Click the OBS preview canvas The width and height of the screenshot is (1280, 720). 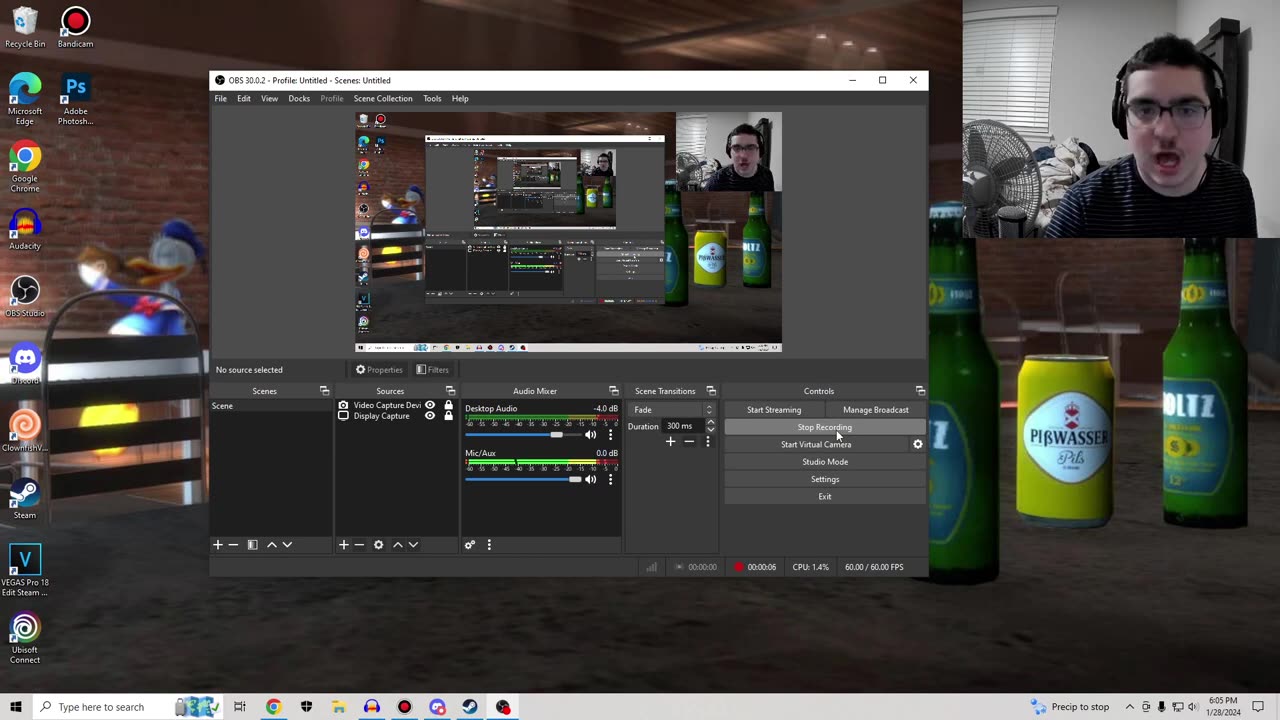coord(568,232)
